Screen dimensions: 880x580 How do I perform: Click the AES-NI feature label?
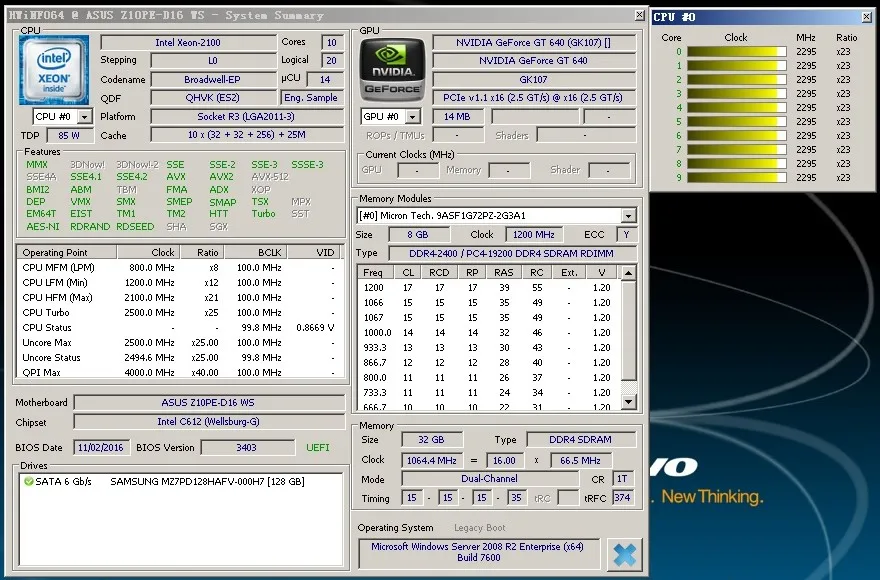(43, 227)
